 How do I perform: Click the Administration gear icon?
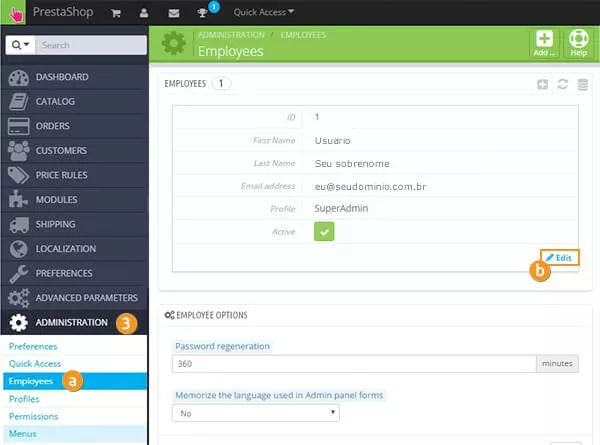click(x=18, y=323)
